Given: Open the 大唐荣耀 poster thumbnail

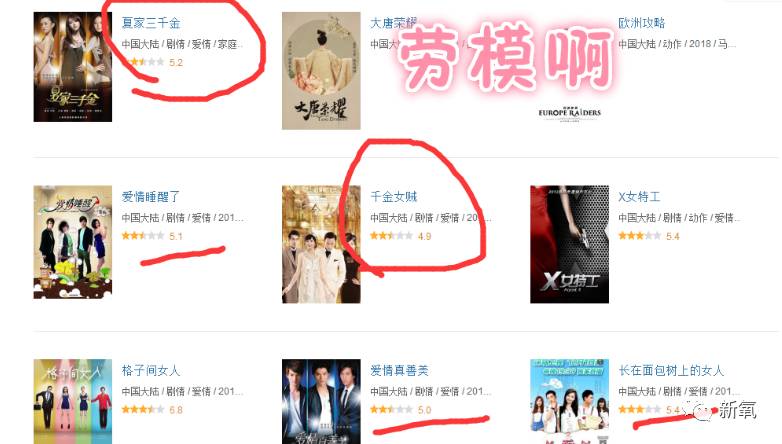Looking at the screenshot, I should pos(321,71).
